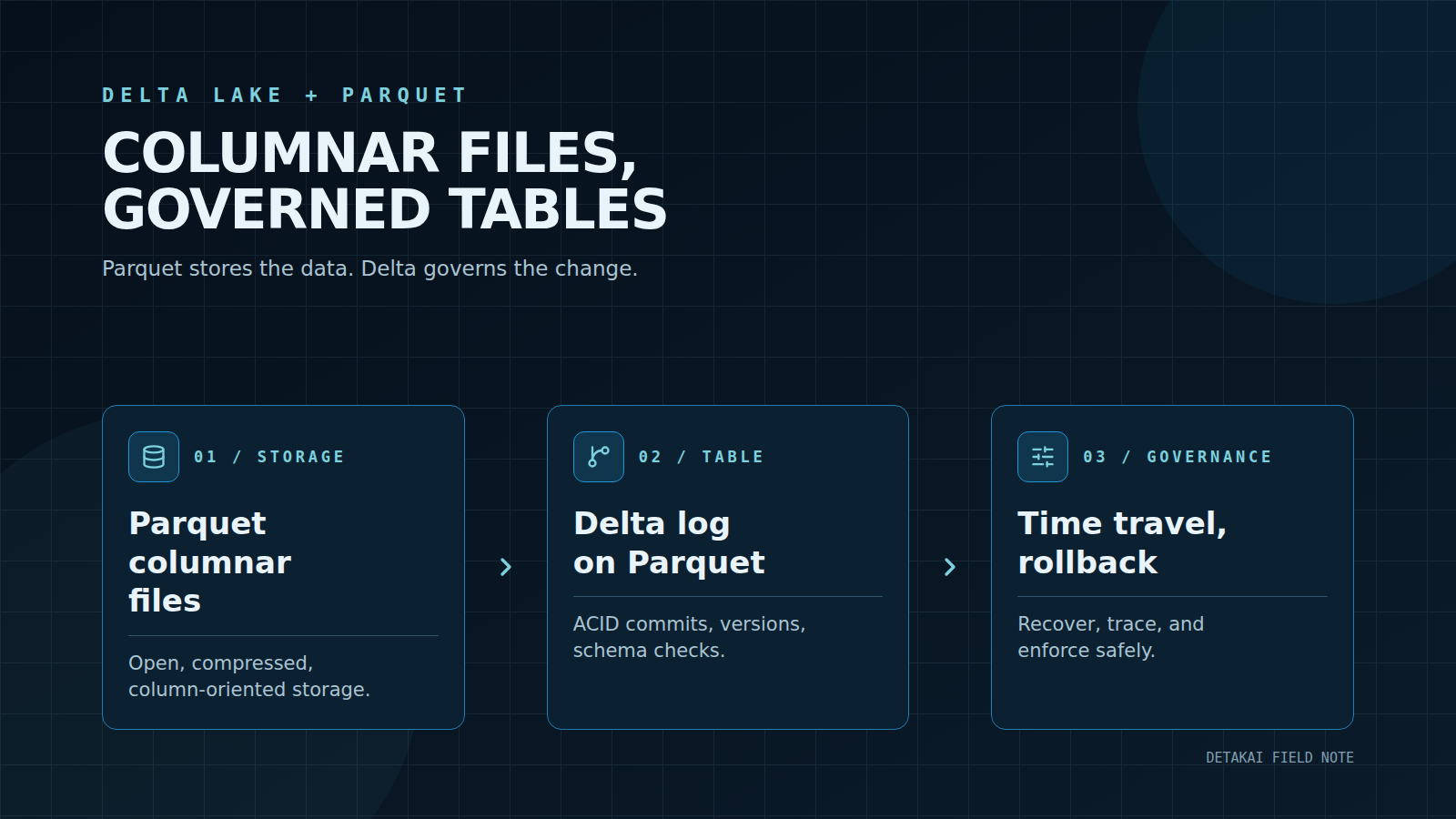Click the 'DETAKAI FIELD NOTE' footer text

(1279, 757)
